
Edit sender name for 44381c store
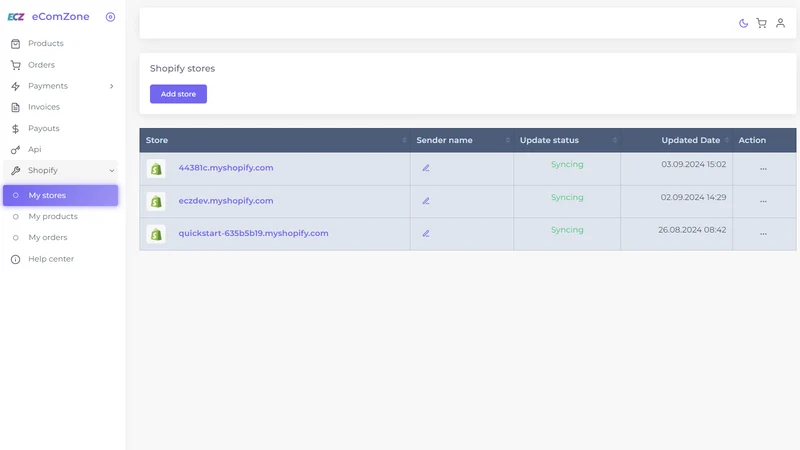coord(426,168)
